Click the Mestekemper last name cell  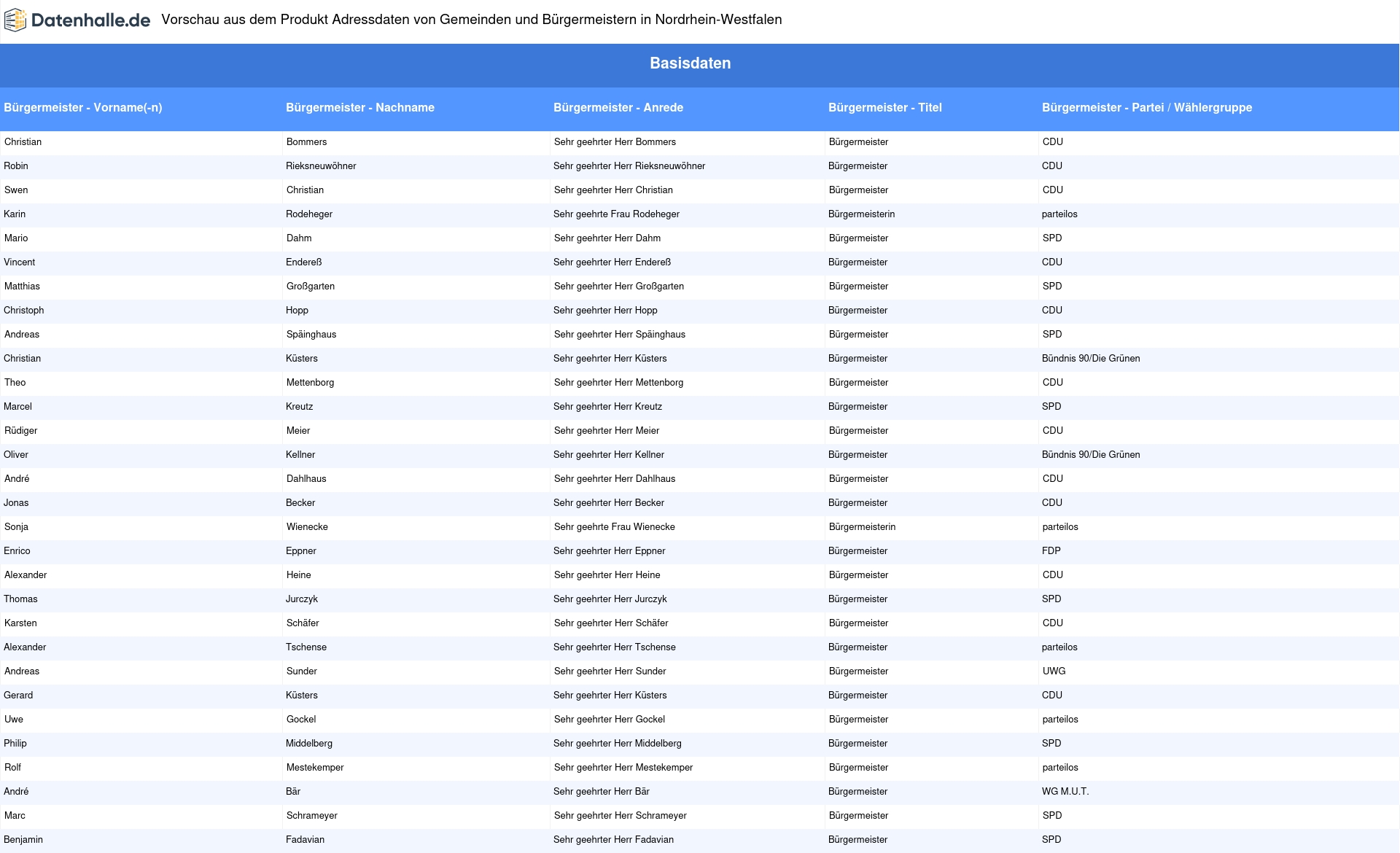pyautogui.click(x=315, y=768)
